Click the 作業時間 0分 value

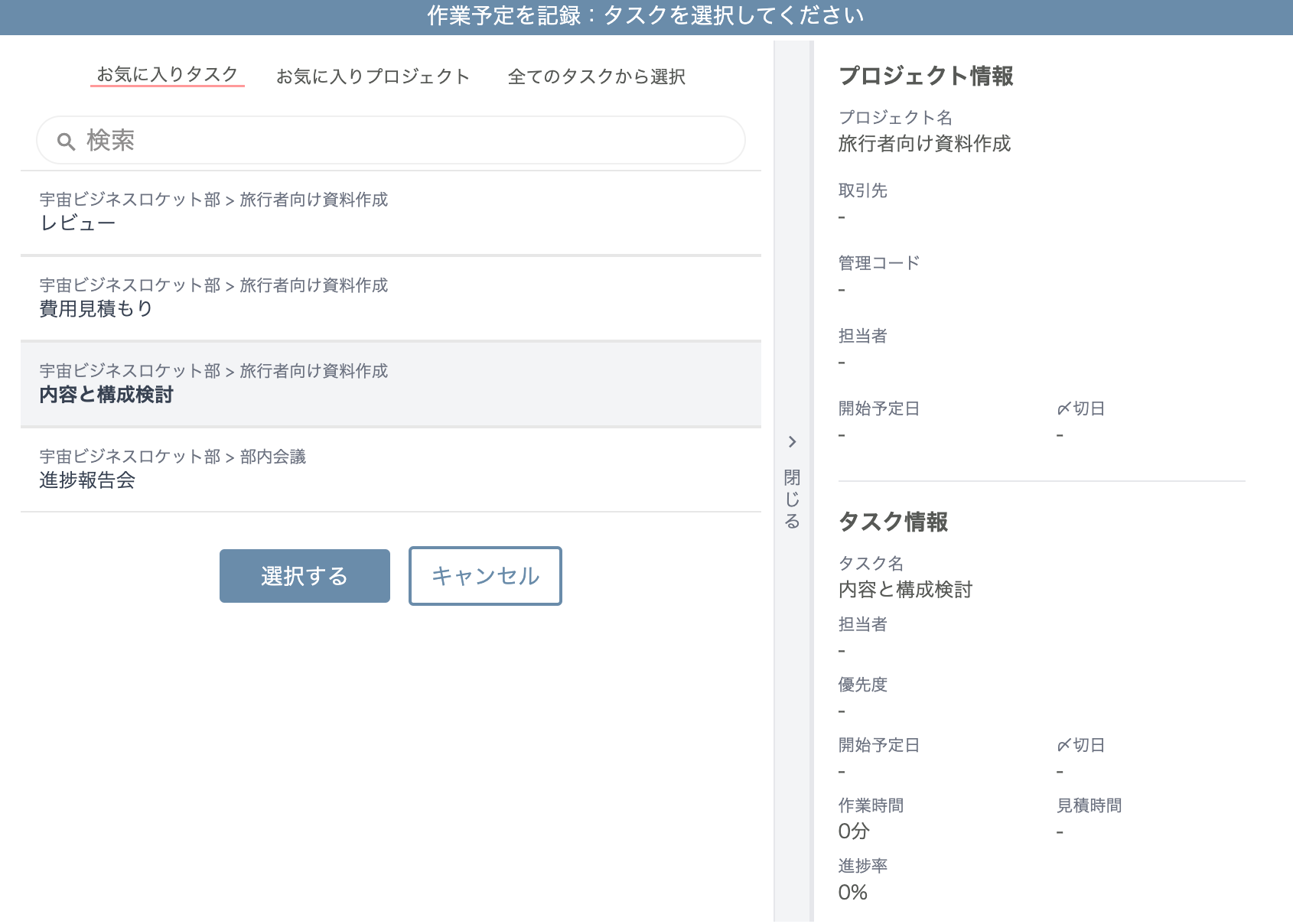(x=852, y=831)
